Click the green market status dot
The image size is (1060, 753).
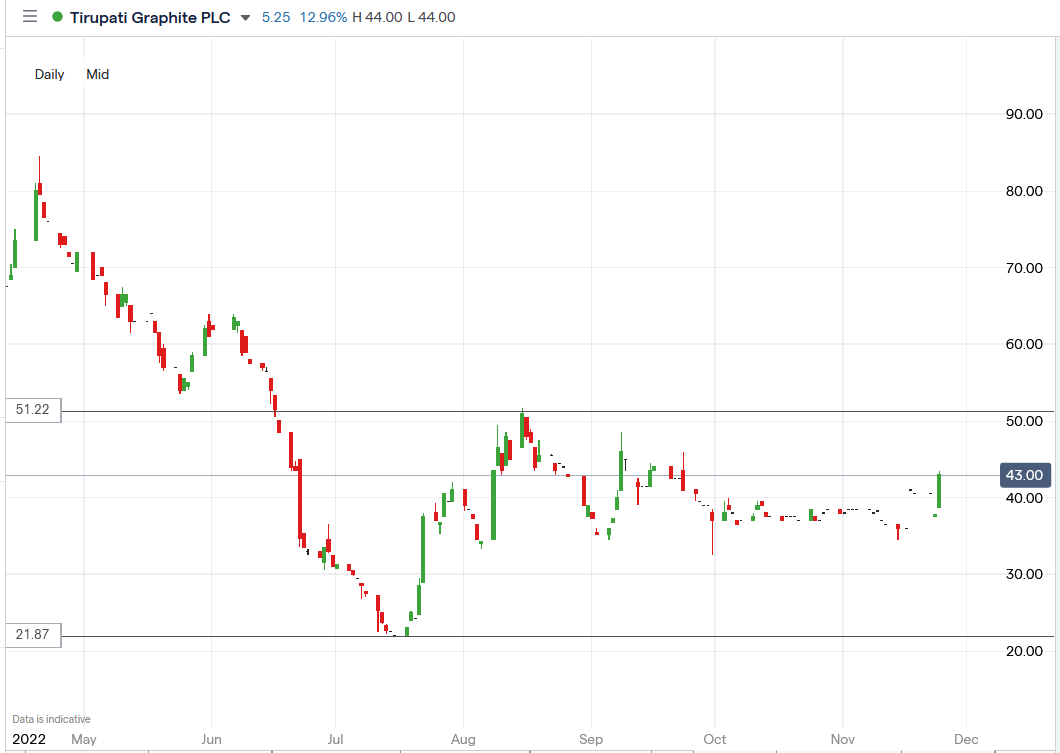[57, 17]
